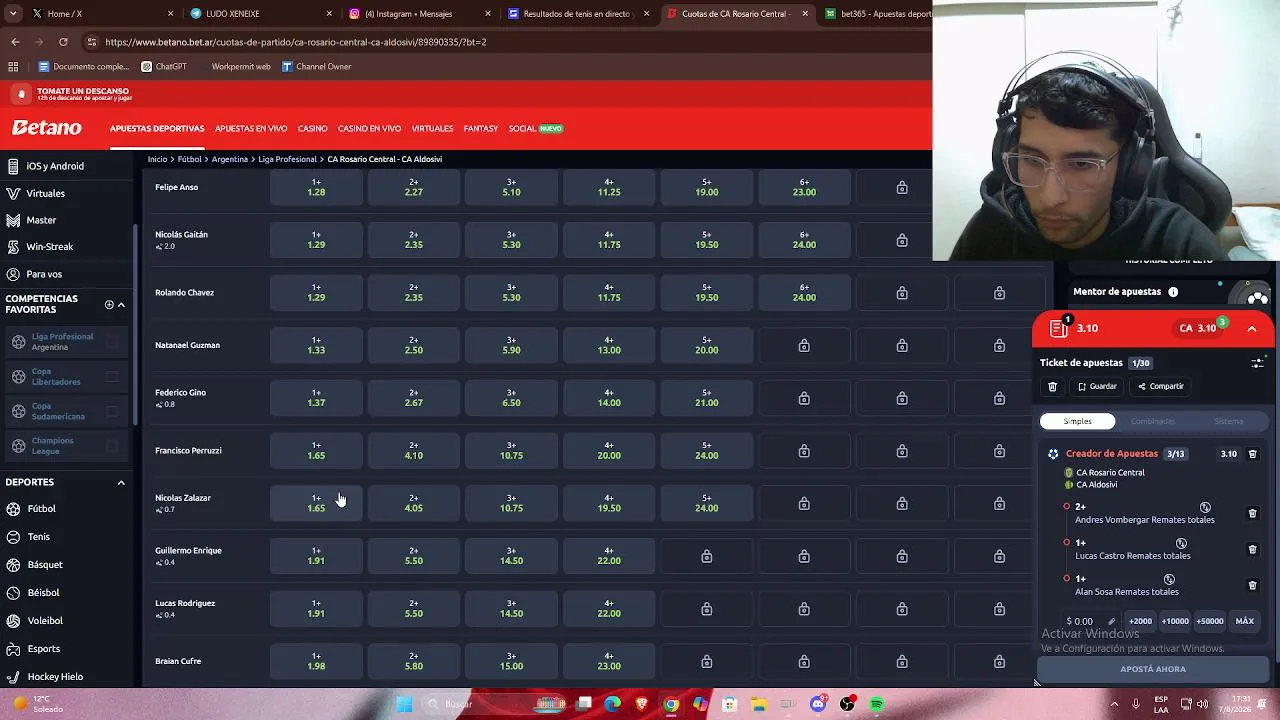Open the Fantasy tab
1280x720 pixels.
(481, 129)
